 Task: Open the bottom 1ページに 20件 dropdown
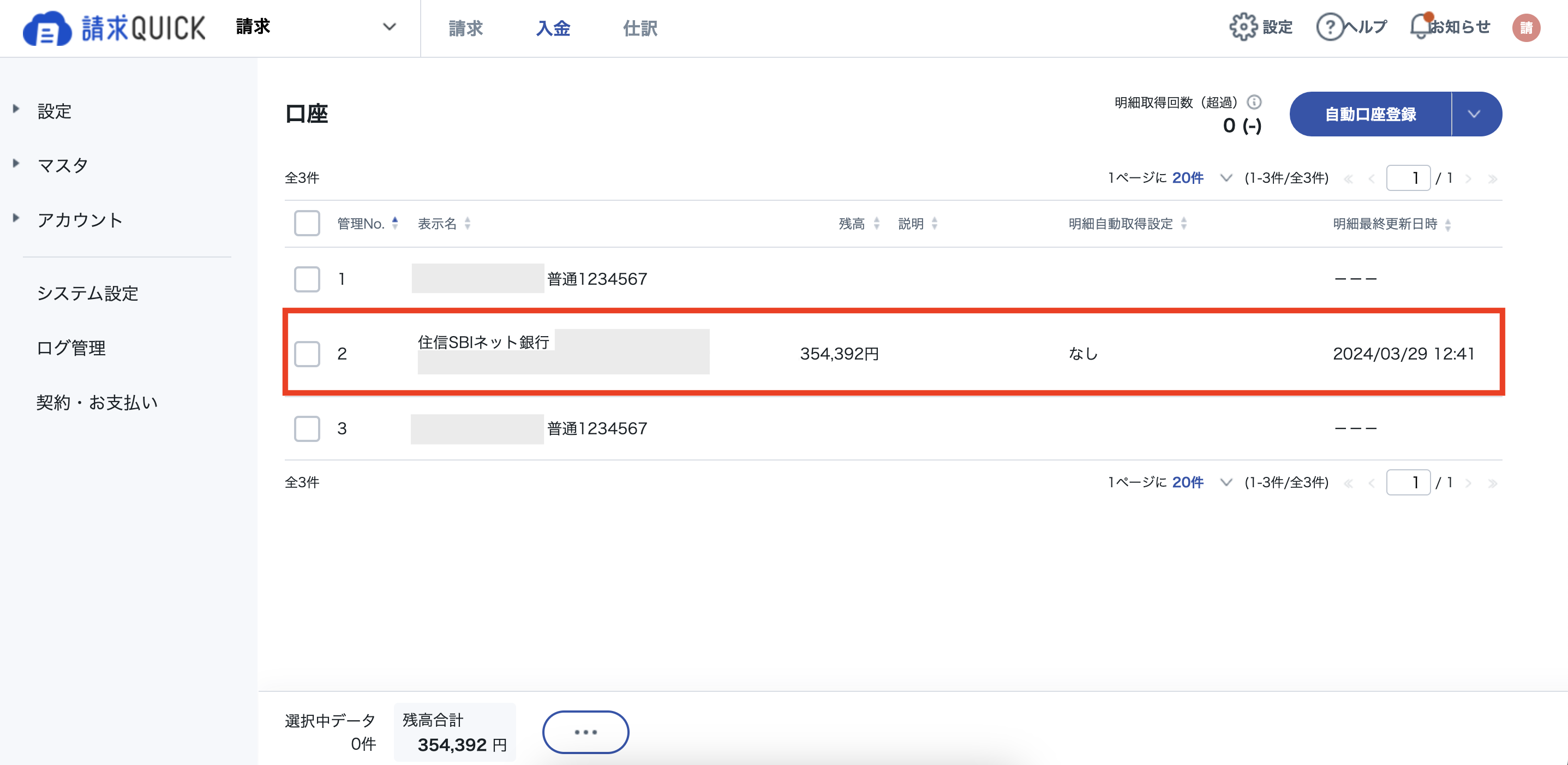coord(1201,482)
